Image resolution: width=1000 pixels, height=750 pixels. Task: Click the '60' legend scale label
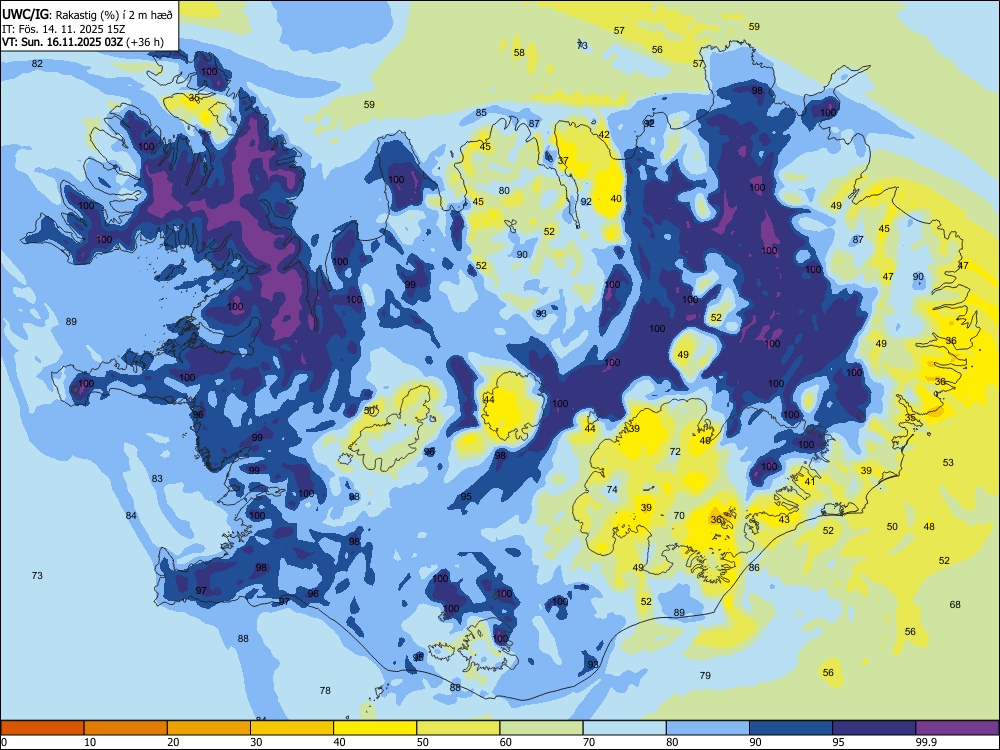coord(506,742)
